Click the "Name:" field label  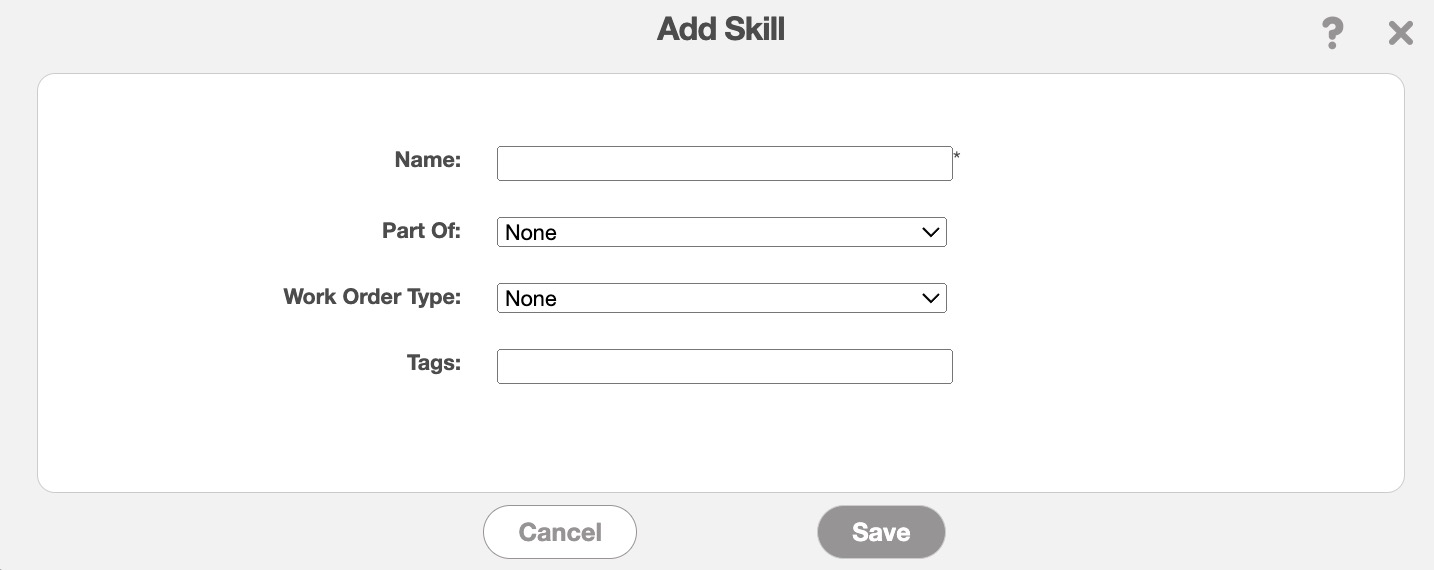(427, 159)
